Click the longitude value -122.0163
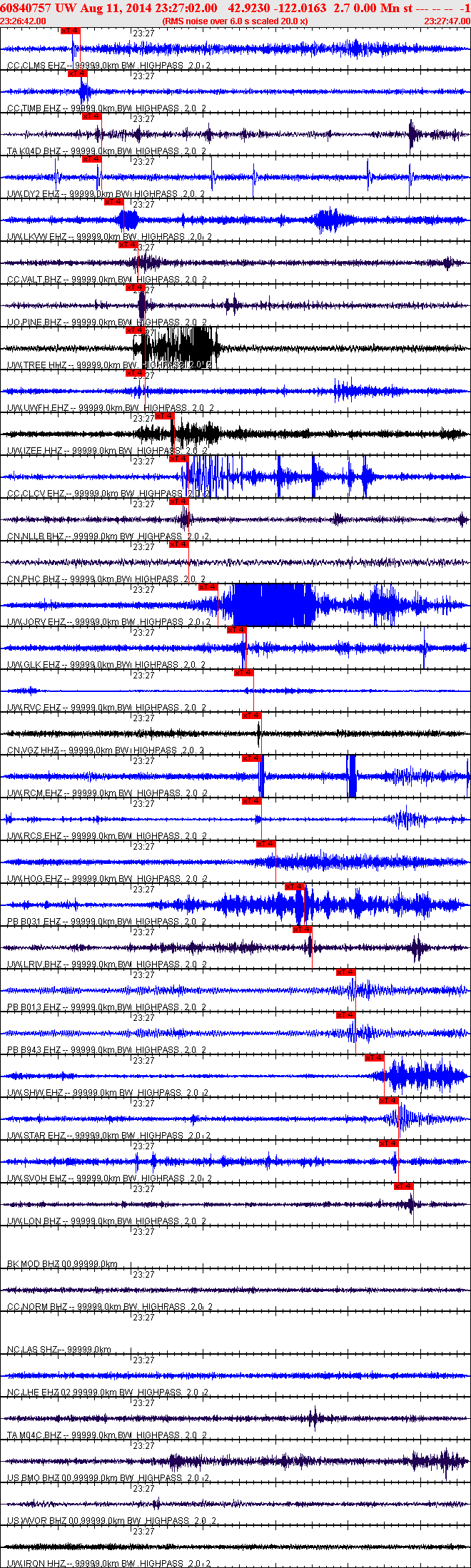 (299, 8)
